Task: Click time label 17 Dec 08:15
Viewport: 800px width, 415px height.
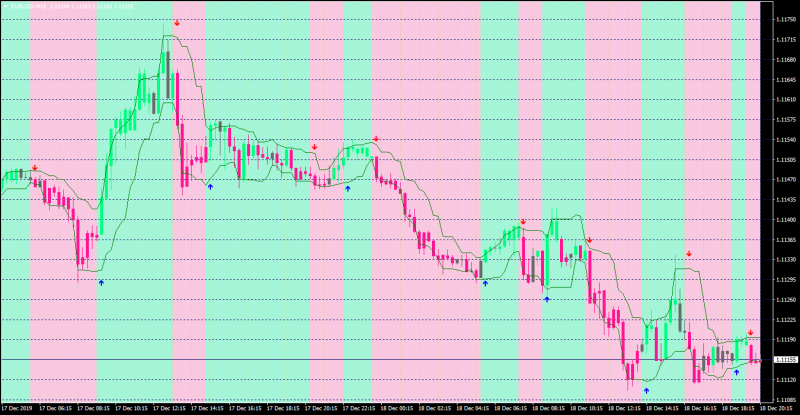Action: 93,408
